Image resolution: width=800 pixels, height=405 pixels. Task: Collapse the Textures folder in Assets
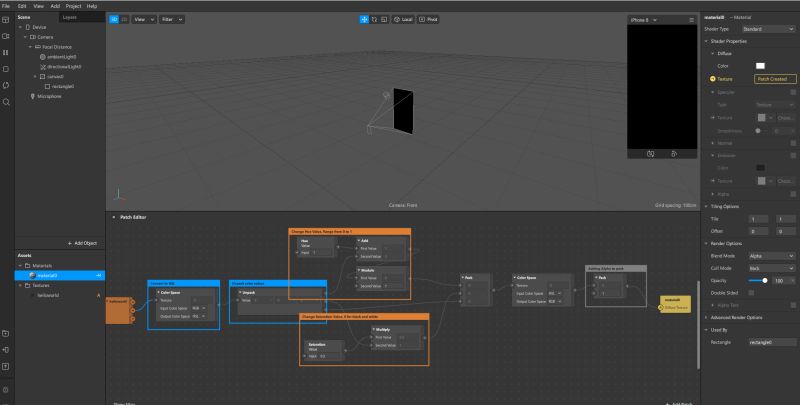pos(20,286)
